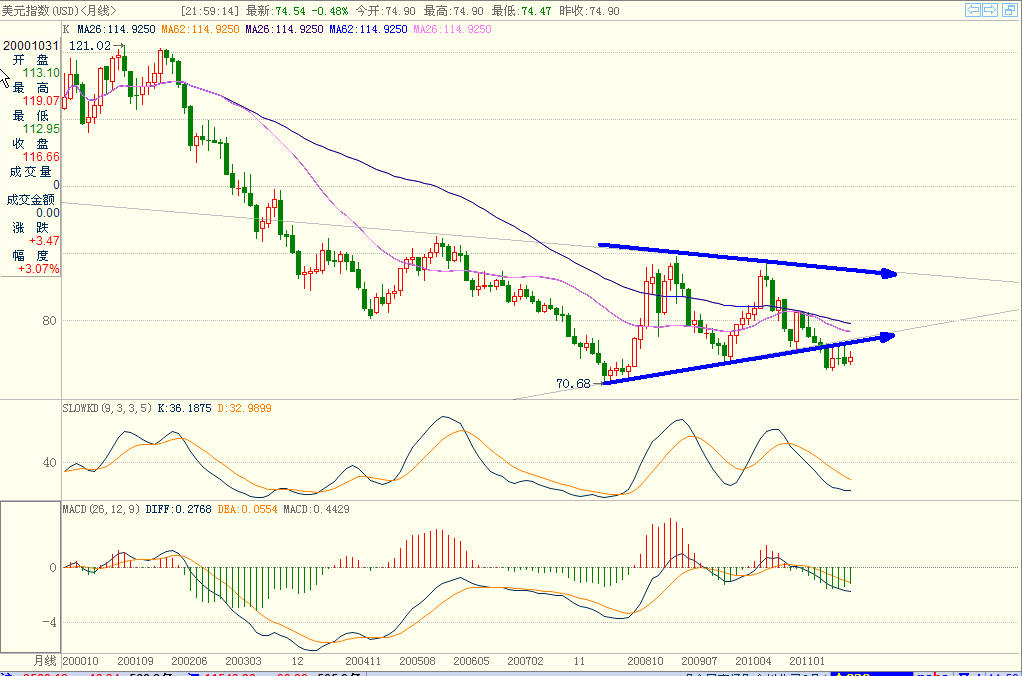This screenshot has height=676, width=1022.
Task: Click the 40 axis label in the SLOWKD panel
Action: (x=49, y=463)
